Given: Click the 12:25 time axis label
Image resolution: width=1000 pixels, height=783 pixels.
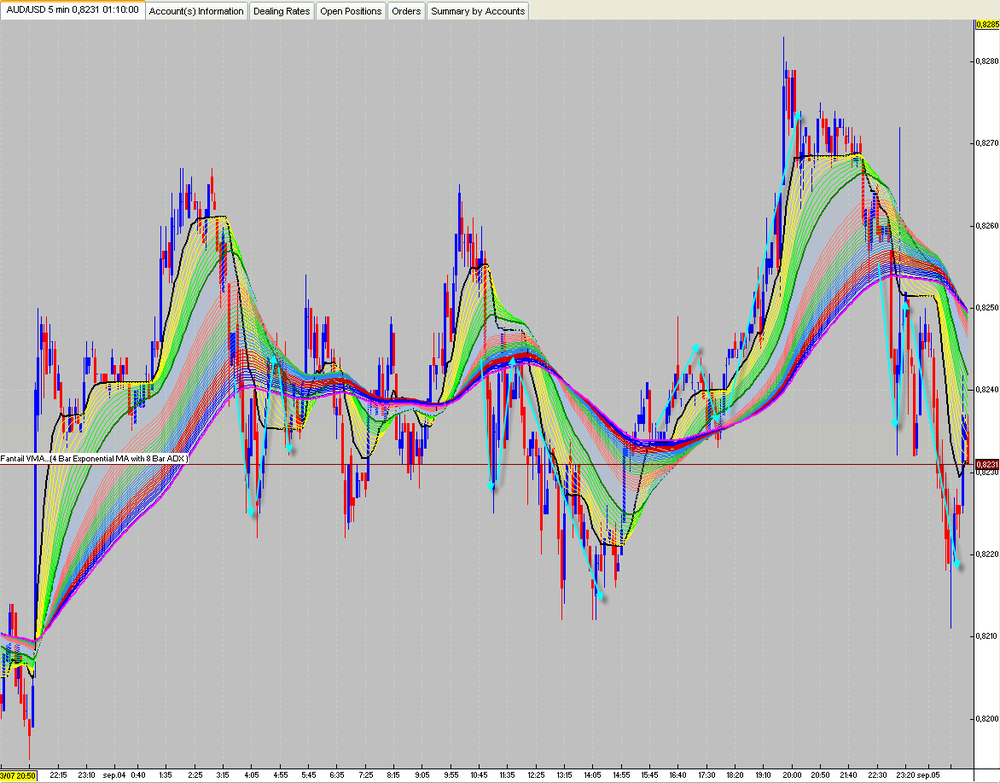Looking at the screenshot, I should (x=536, y=775).
